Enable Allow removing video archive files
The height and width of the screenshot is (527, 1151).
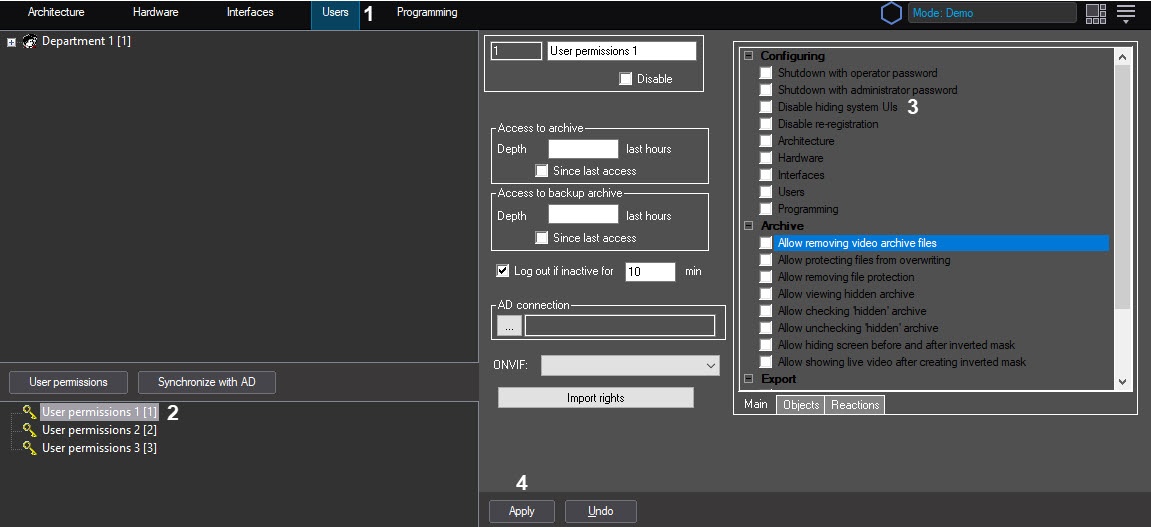(766, 243)
